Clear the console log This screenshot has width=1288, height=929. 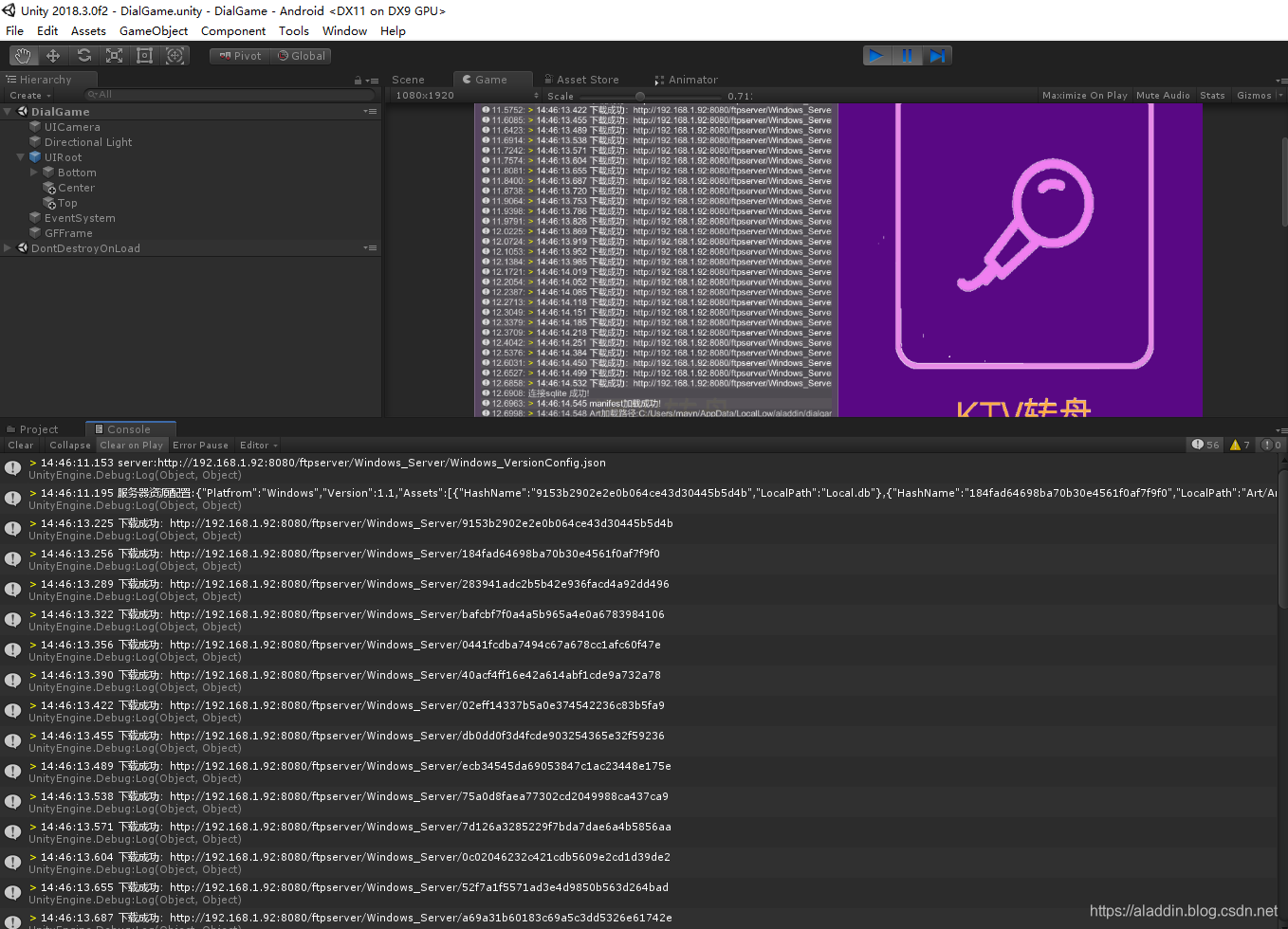pos(21,446)
